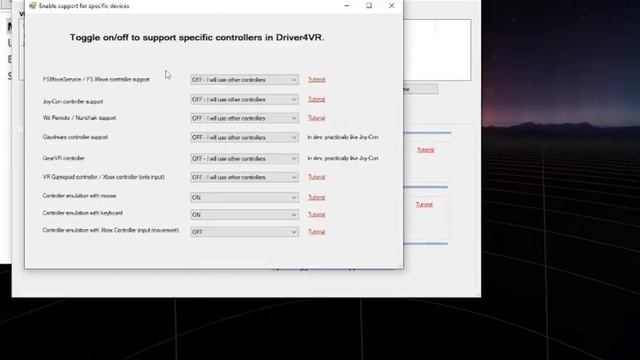640x360 pixels.
Task: Change the Controller emulation with keyboard dropdown
Action: pos(244,214)
